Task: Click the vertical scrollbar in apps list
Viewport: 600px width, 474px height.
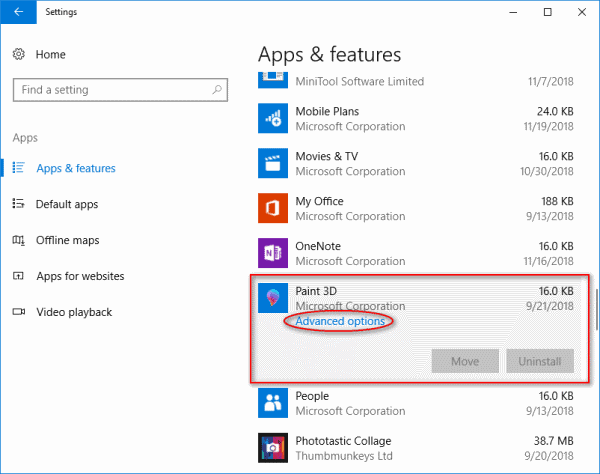Action: (x=594, y=308)
